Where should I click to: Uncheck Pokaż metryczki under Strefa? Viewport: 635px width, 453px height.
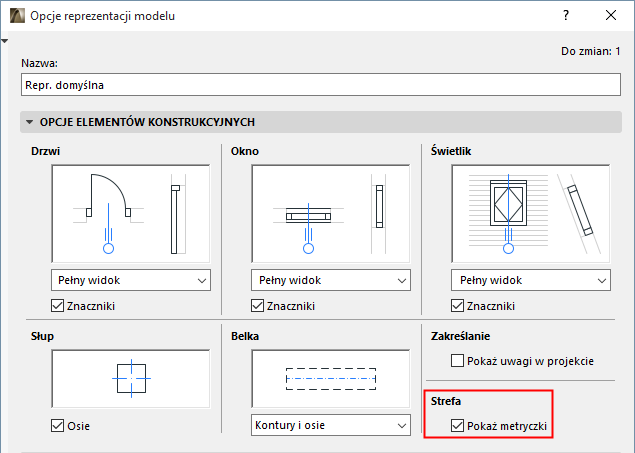point(458,427)
